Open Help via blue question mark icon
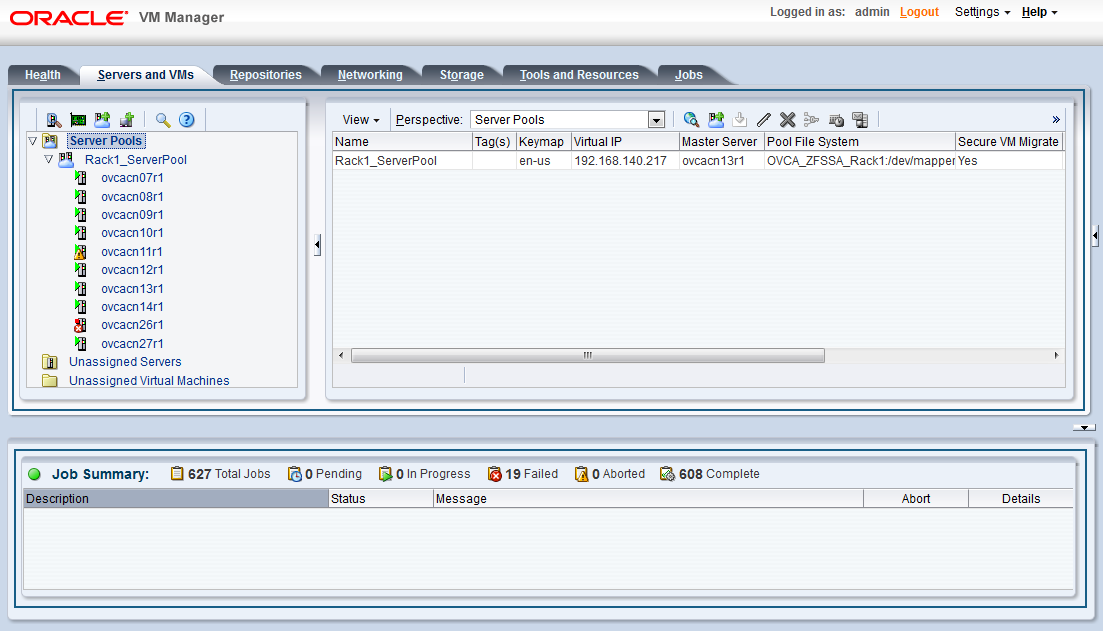The height and width of the screenshot is (631, 1103). pos(186,120)
